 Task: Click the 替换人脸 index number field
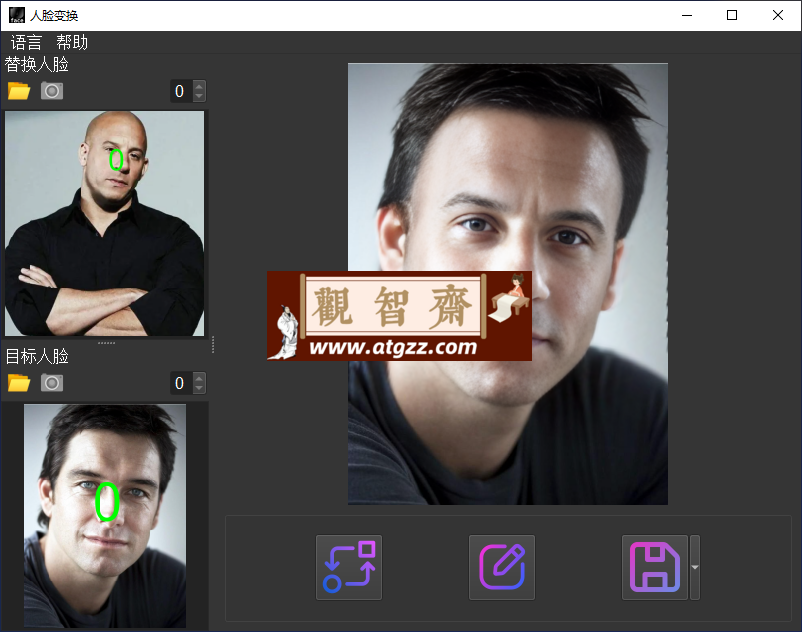(x=182, y=91)
